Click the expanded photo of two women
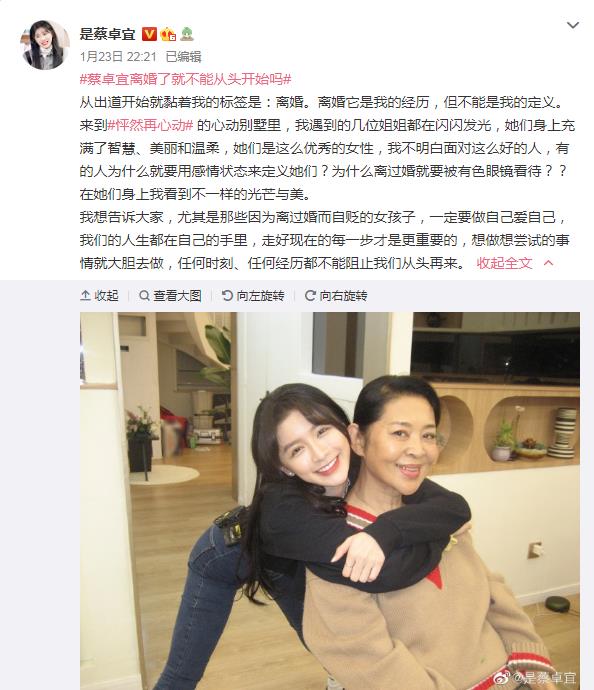594x690 pixels. click(x=330, y=501)
